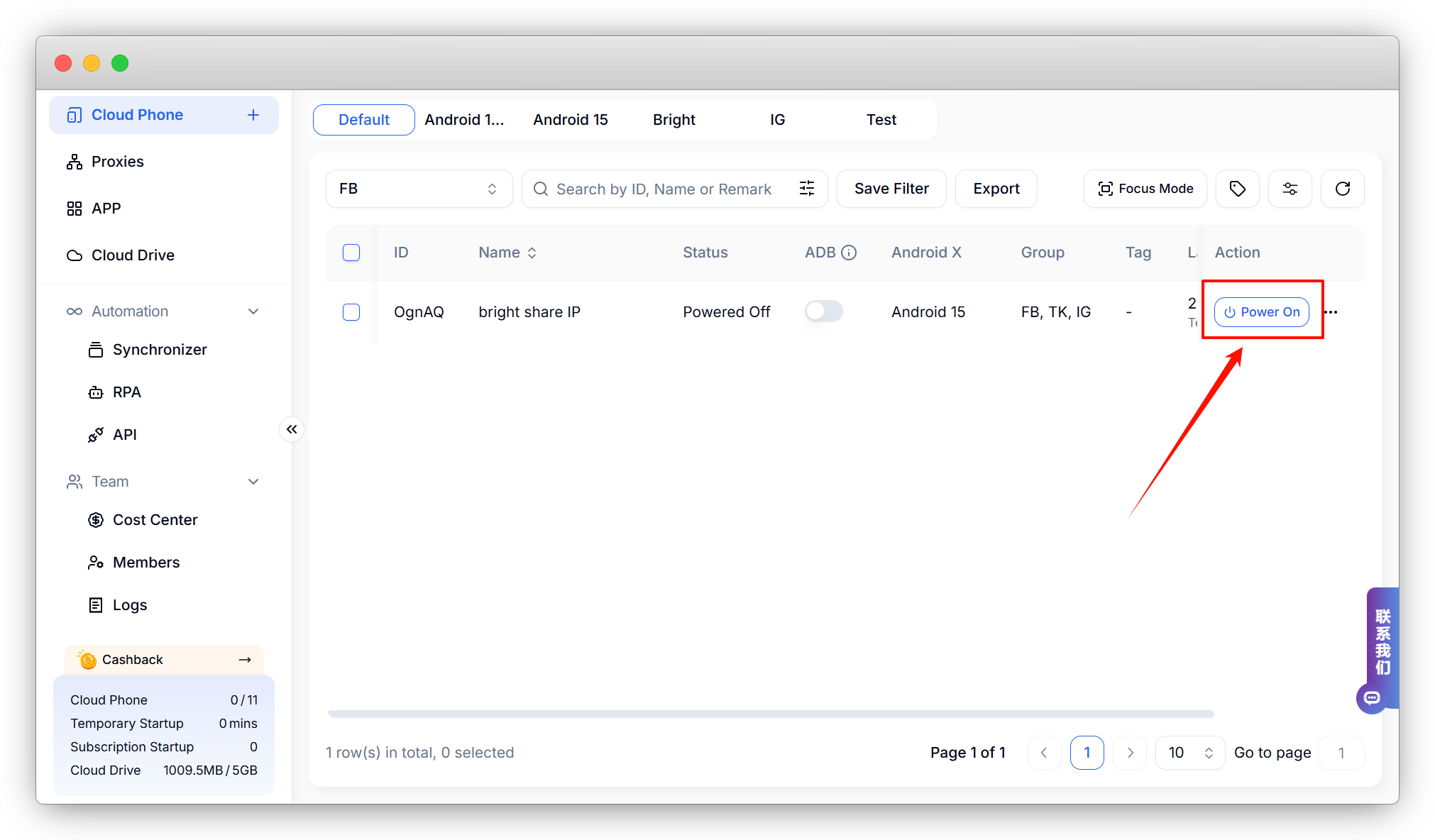Open Proxies in the sidebar
Screen dimensions: 1435x840
tap(118, 162)
